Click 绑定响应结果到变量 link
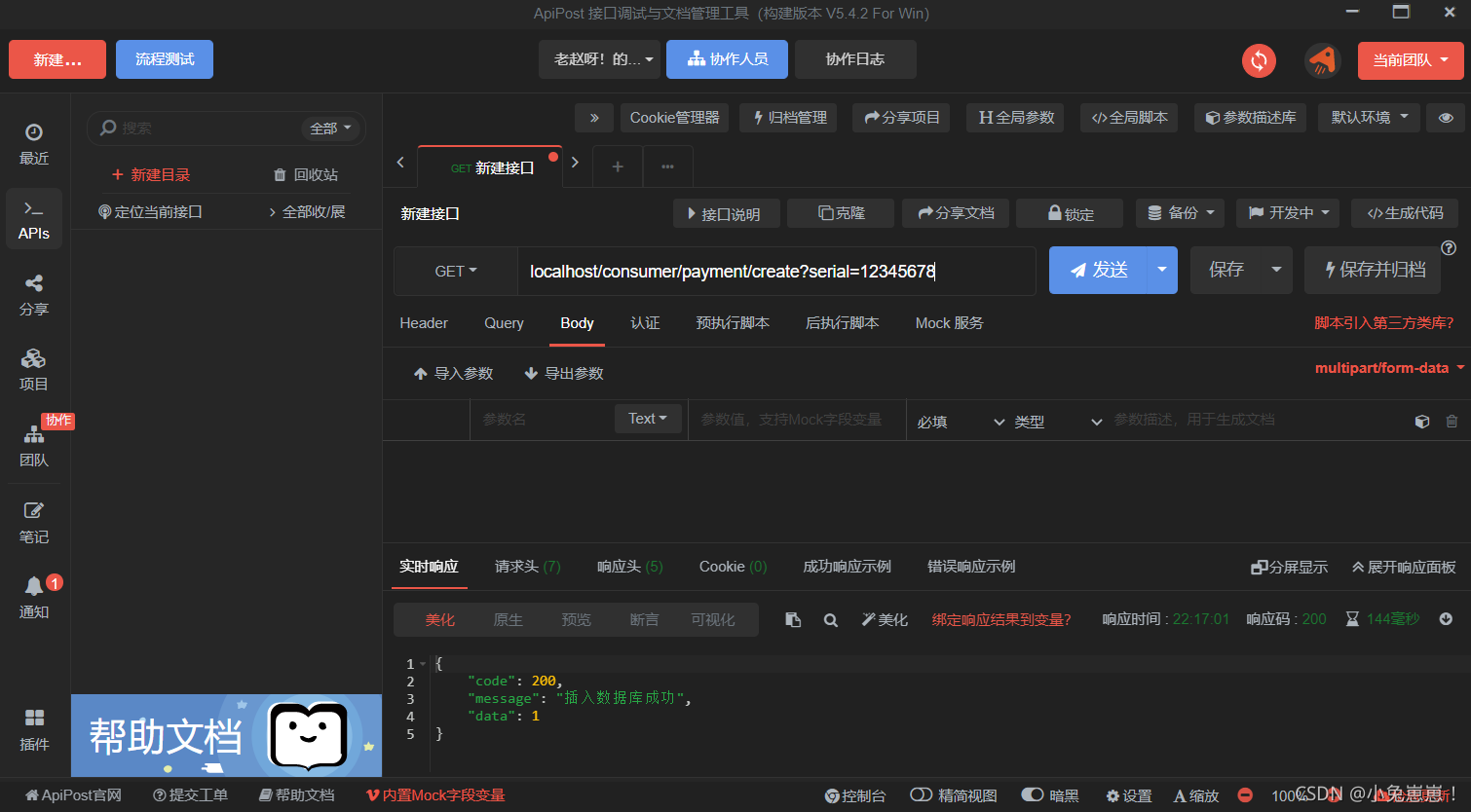The image size is (1471, 812). tap(1001, 619)
